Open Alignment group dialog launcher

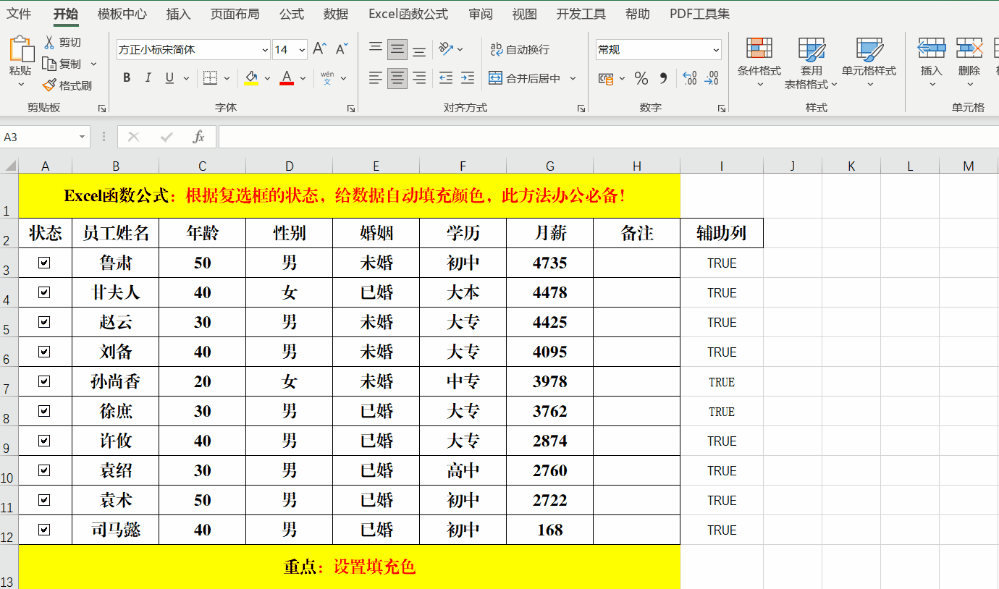point(581,109)
